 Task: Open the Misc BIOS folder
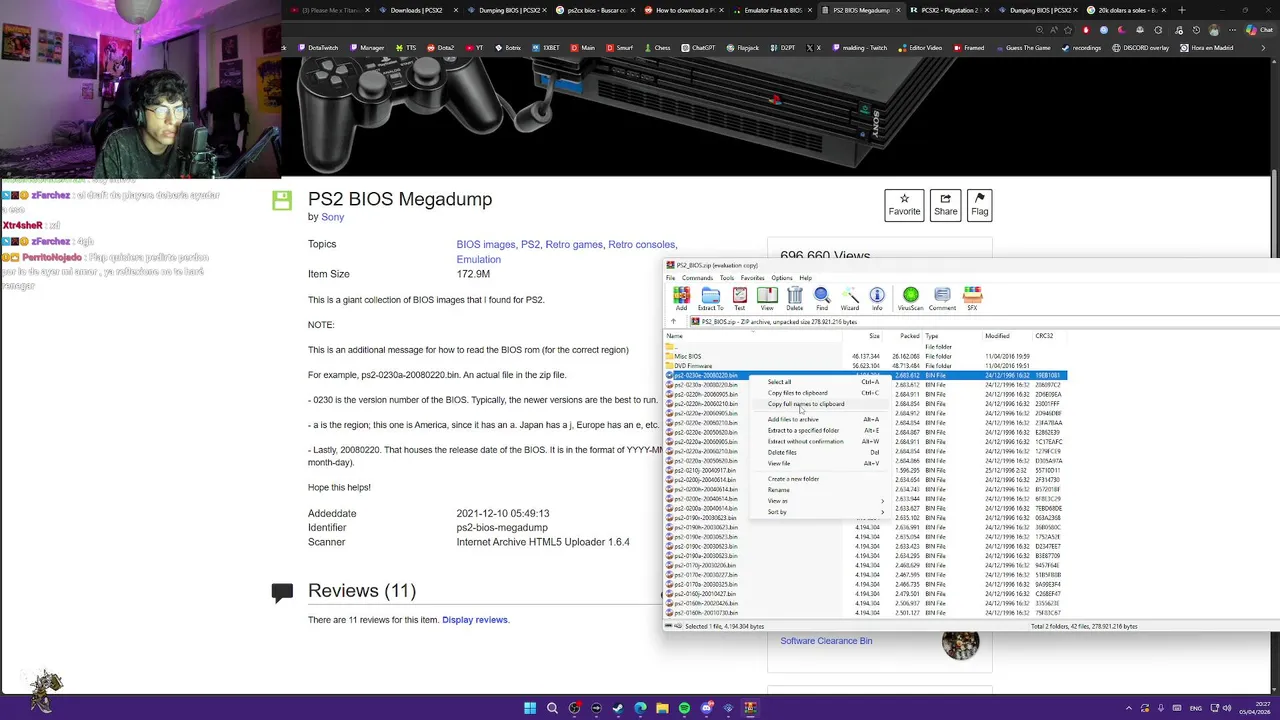coord(687,356)
